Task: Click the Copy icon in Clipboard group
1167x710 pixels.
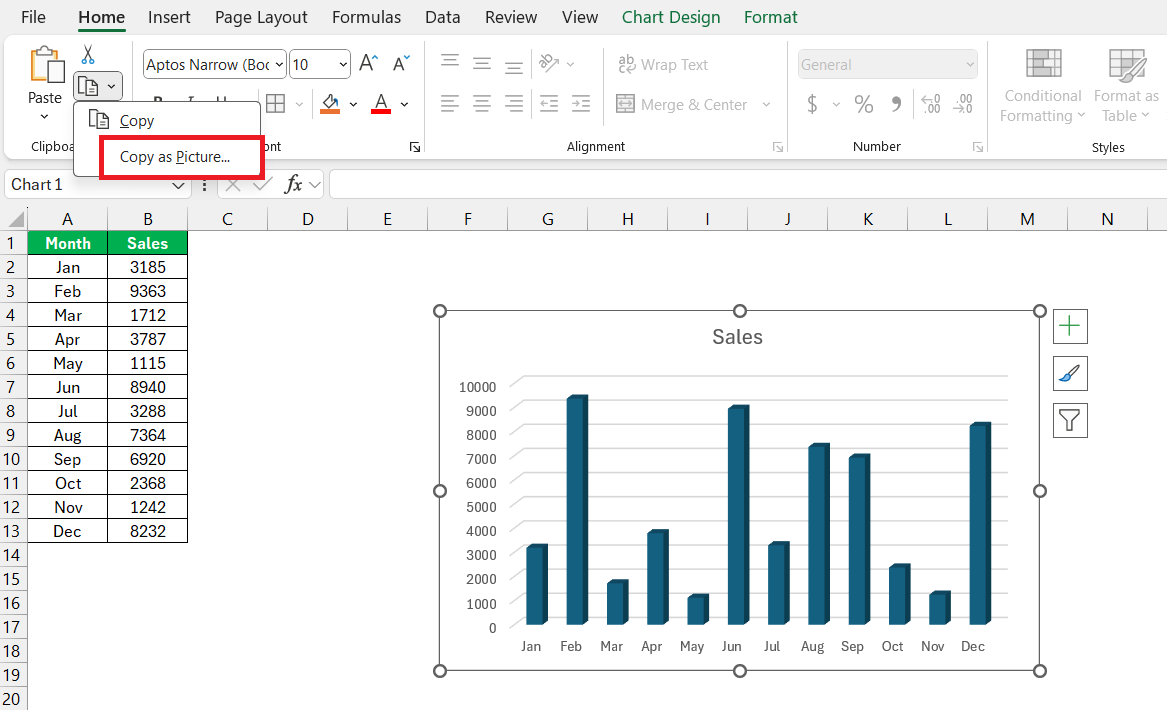Action: (88, 86)
